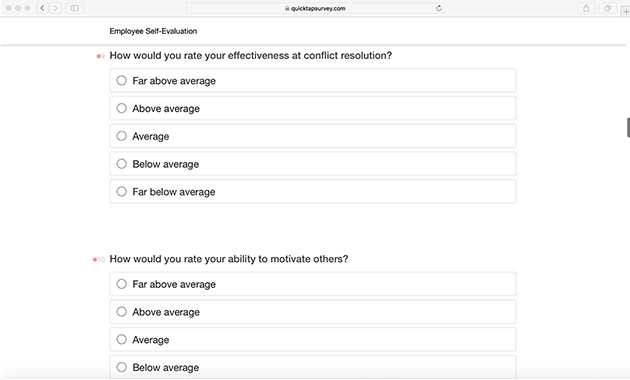Choose Average for conflict resolution question

tap(313, 136)
